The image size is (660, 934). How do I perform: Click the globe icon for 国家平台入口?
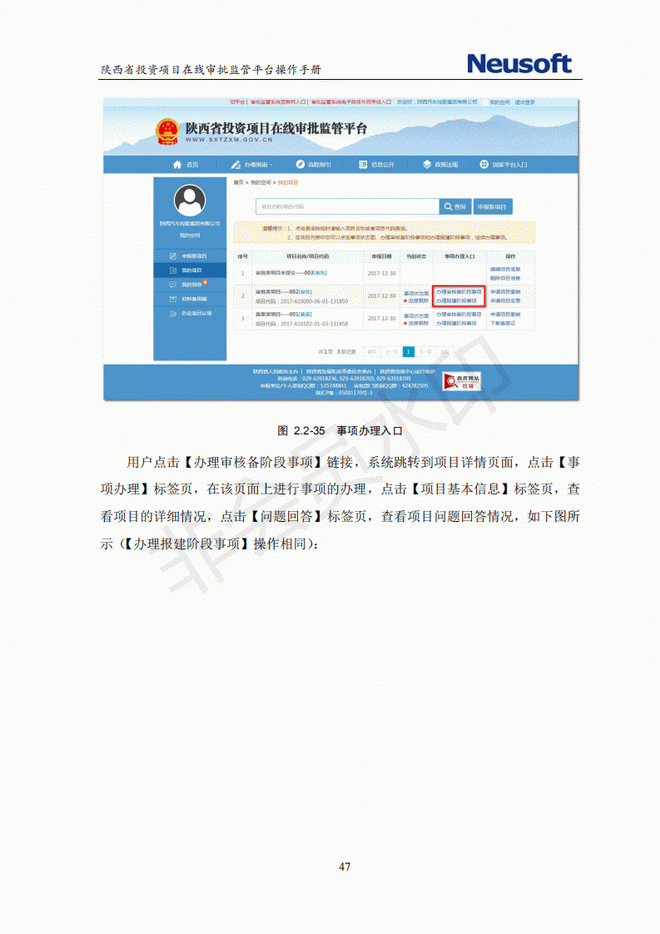pos(484,164)
